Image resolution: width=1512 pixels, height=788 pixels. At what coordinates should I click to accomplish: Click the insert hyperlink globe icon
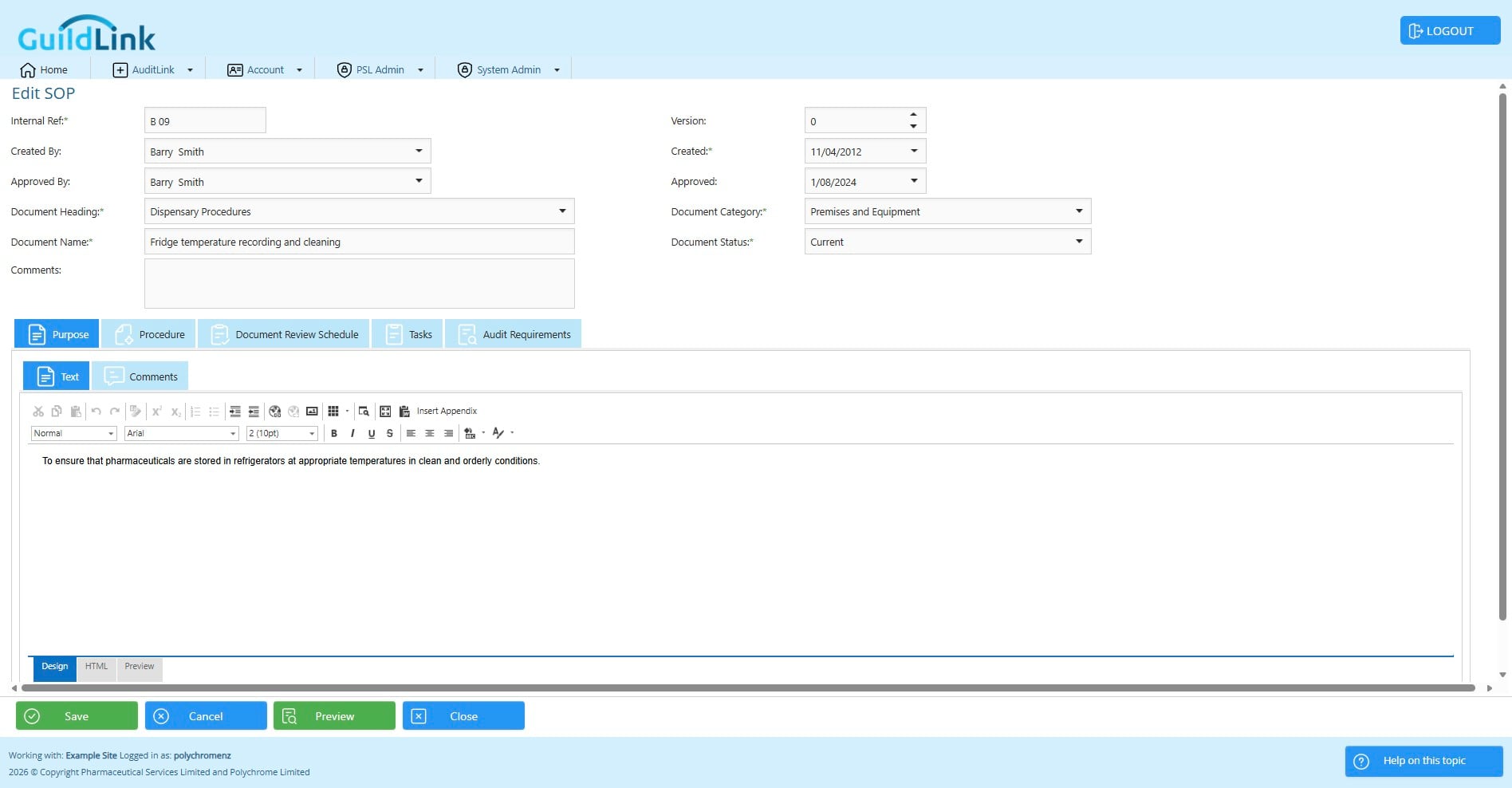tap(275, 412)
